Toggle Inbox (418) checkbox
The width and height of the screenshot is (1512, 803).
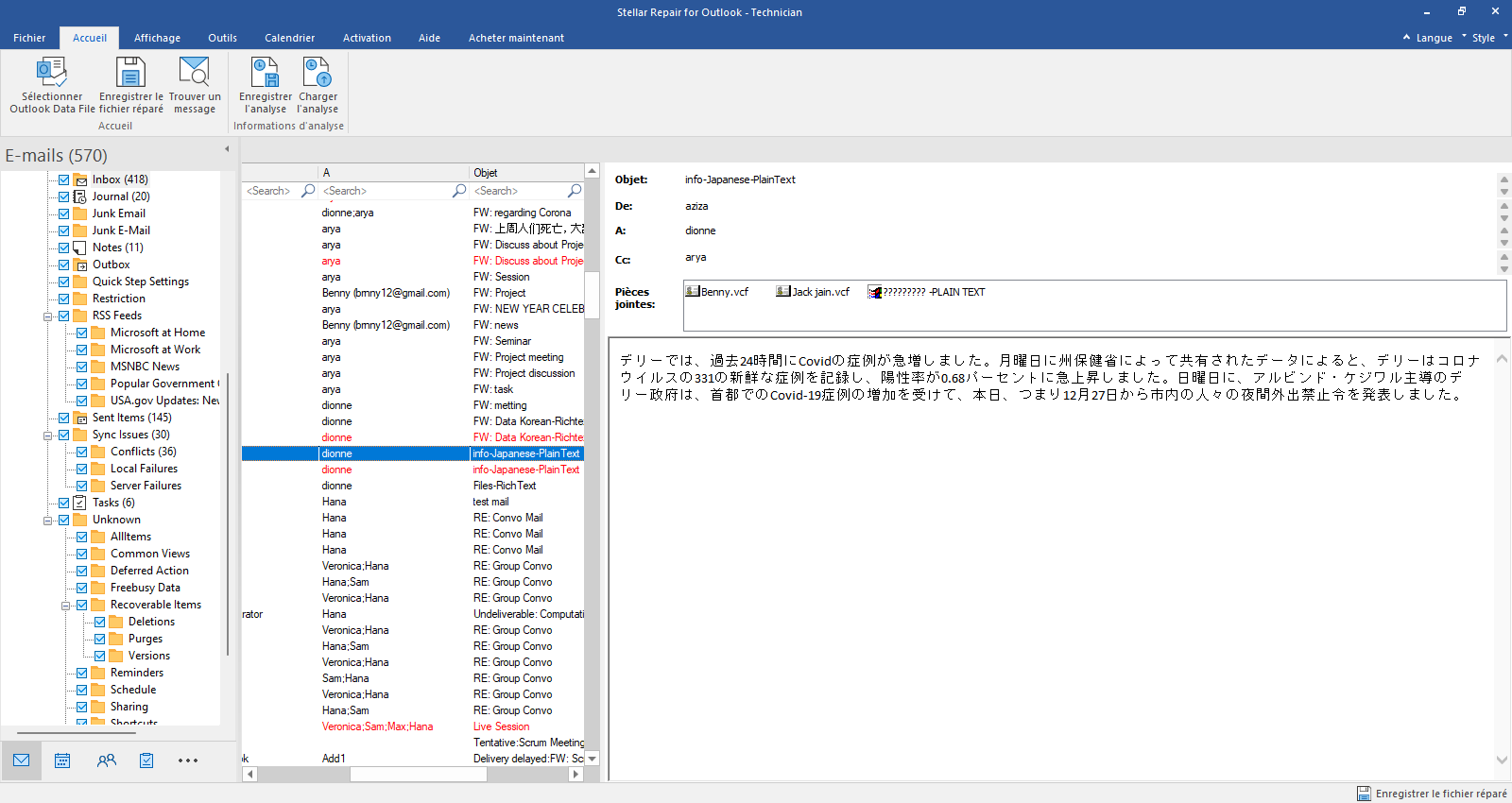[63, 179]
